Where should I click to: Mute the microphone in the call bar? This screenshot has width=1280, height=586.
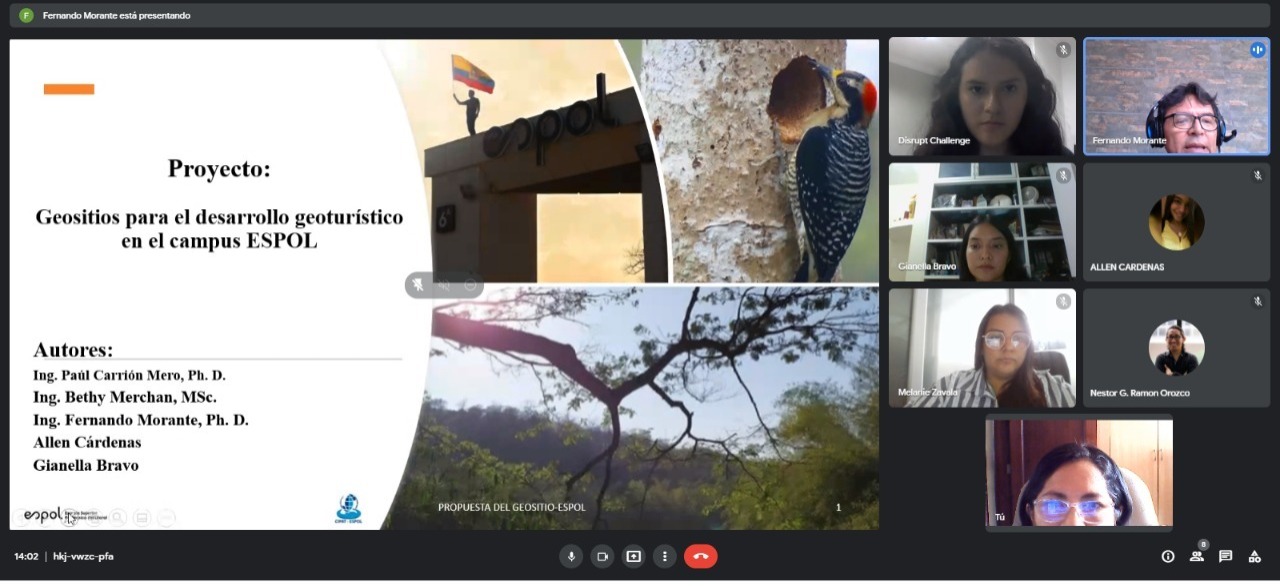(571, 556)
